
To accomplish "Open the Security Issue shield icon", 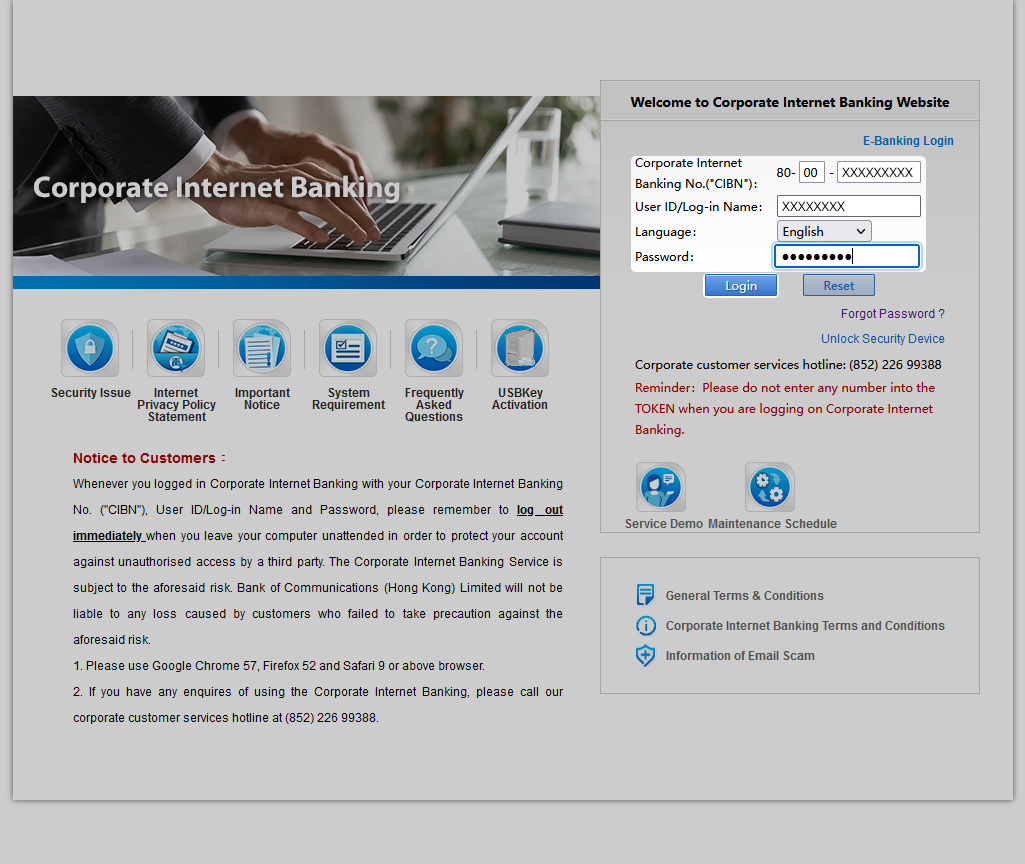I will (90, 349).
